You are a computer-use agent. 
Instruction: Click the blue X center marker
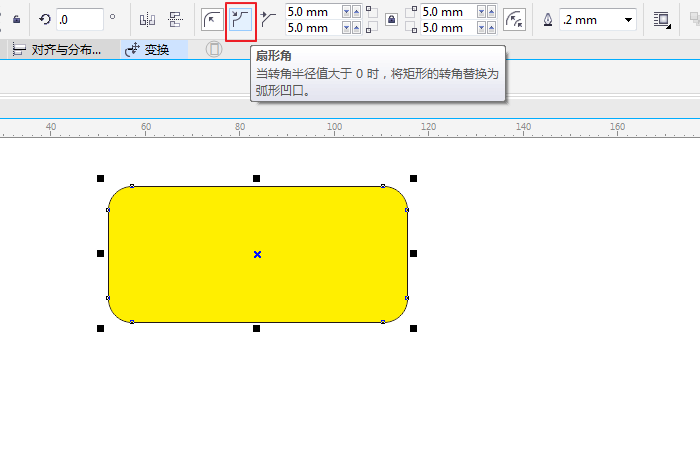pyautogui.click(x=257, y=254)
